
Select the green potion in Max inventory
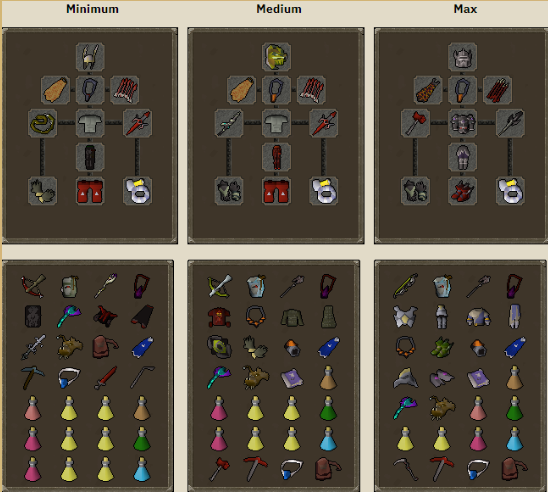[514, 408]
